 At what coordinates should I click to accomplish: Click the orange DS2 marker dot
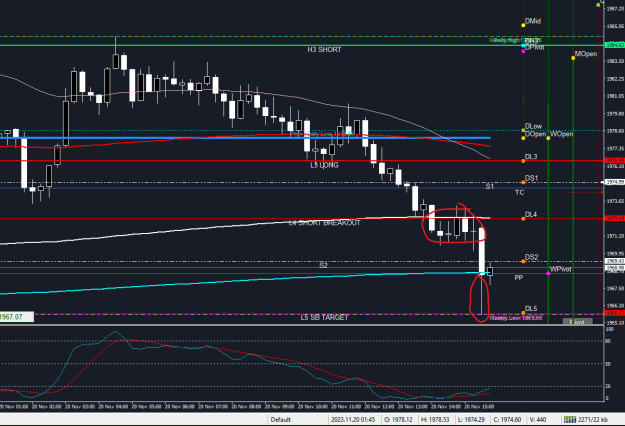[x=523, y=261]
